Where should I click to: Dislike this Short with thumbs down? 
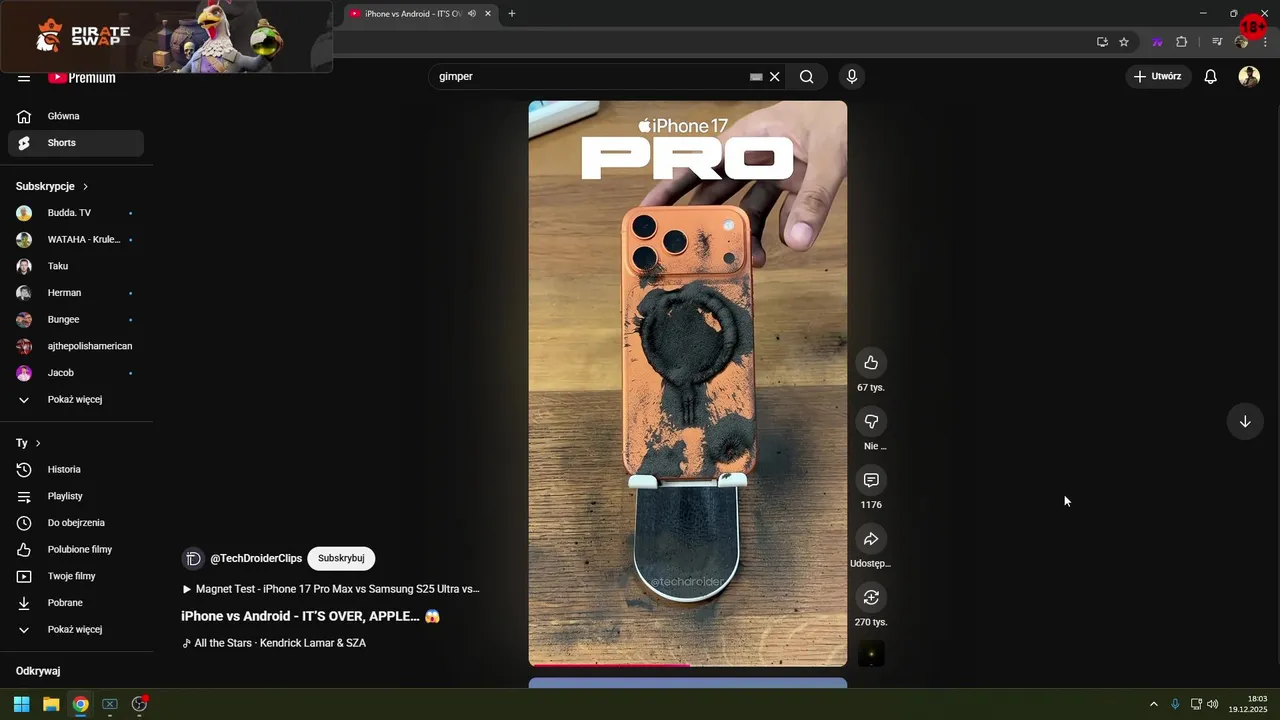[871, 421]
